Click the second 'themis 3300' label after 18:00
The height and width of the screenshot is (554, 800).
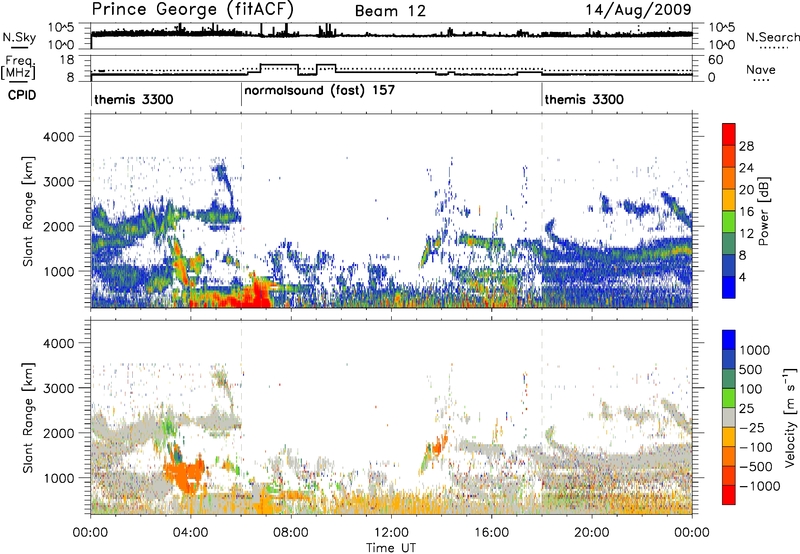coord(584,99)
